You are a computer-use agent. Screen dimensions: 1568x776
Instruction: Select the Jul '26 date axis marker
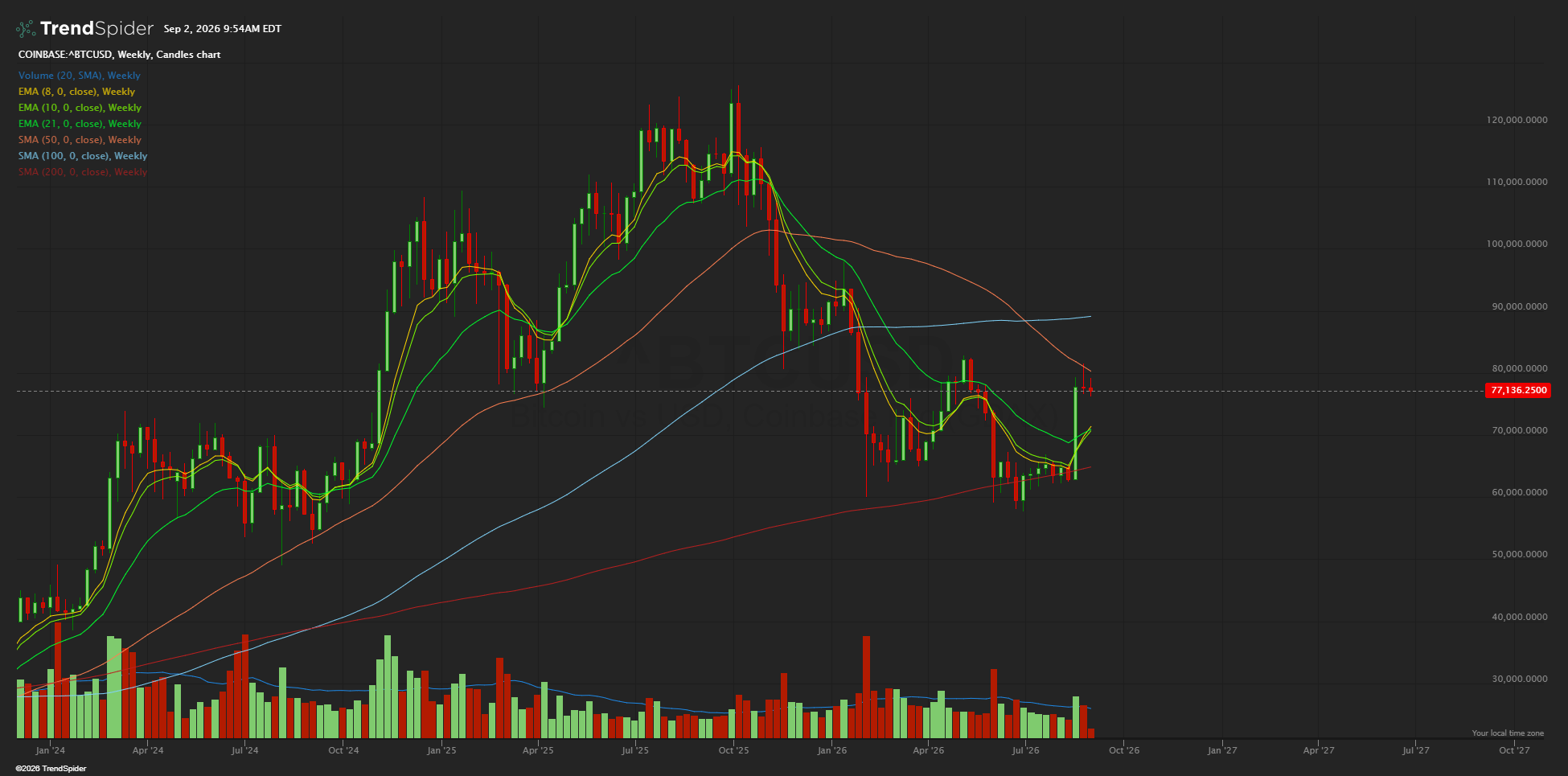pyautogui.click(x=1025, y=750)
